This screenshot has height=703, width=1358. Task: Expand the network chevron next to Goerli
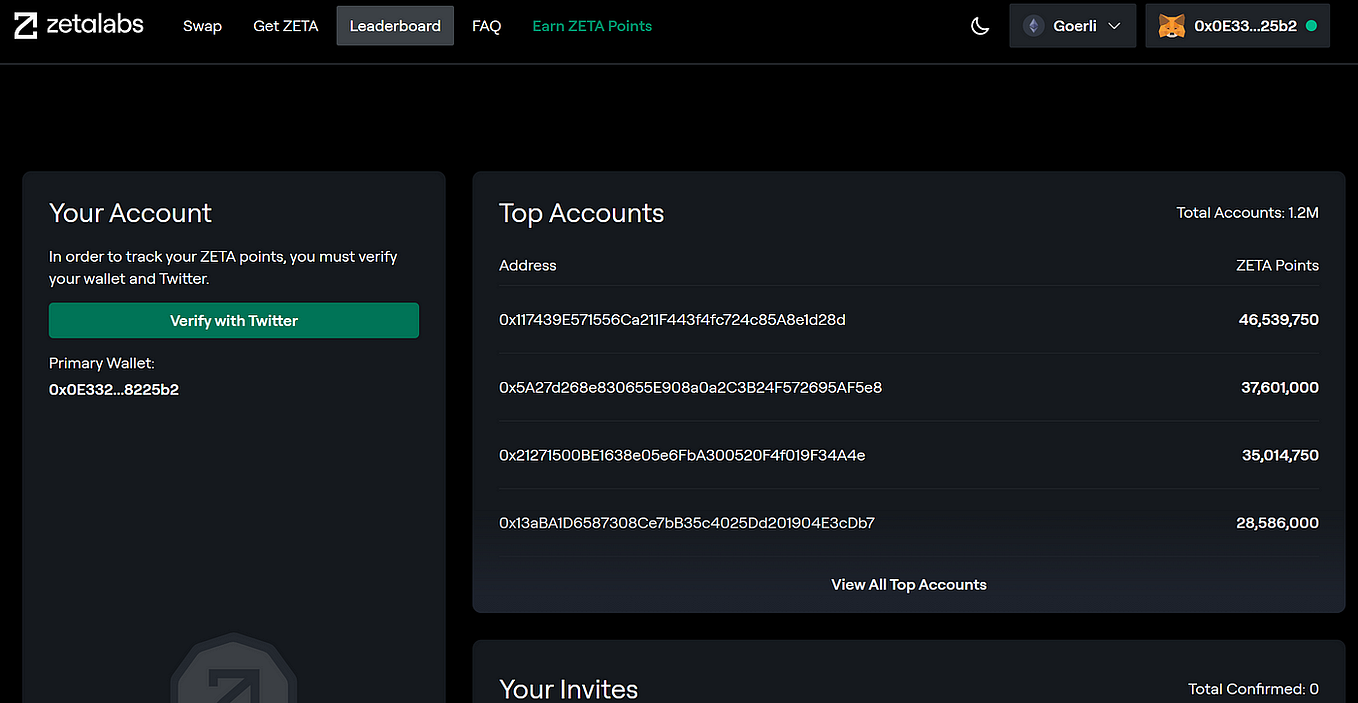1114,25
